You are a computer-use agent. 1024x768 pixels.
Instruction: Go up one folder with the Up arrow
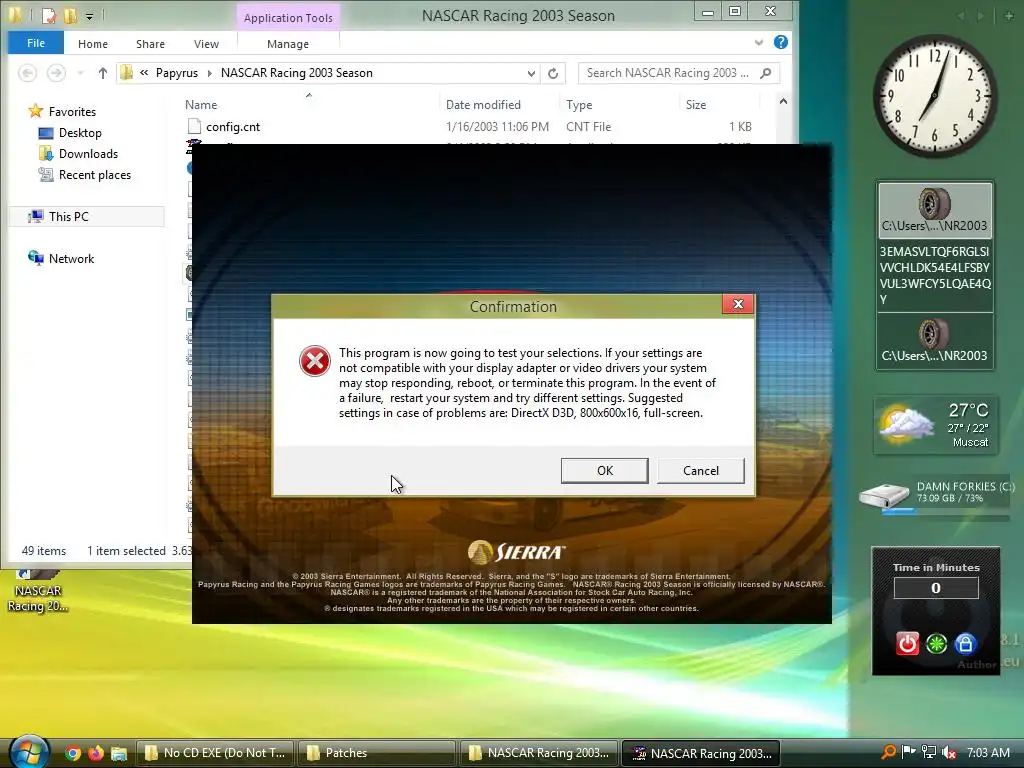(103, 73)
